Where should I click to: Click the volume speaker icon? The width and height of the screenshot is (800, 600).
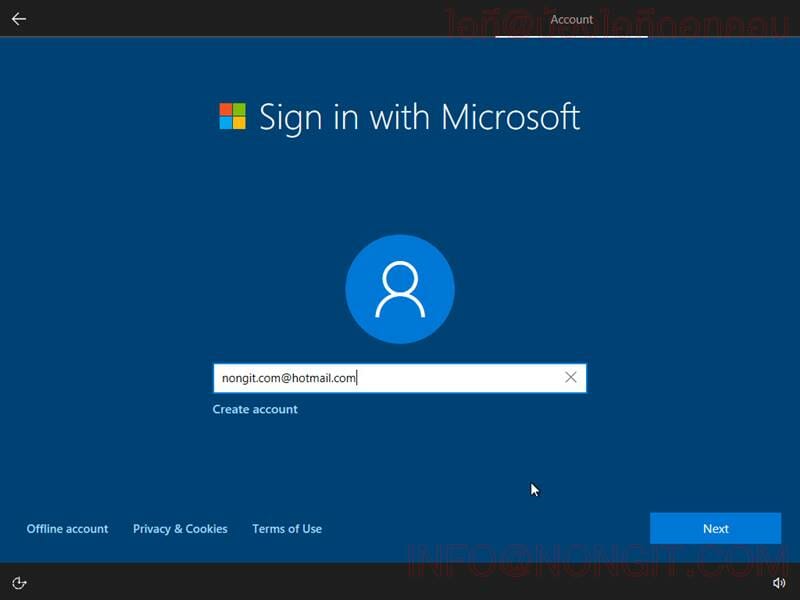(x=779, y=583)
